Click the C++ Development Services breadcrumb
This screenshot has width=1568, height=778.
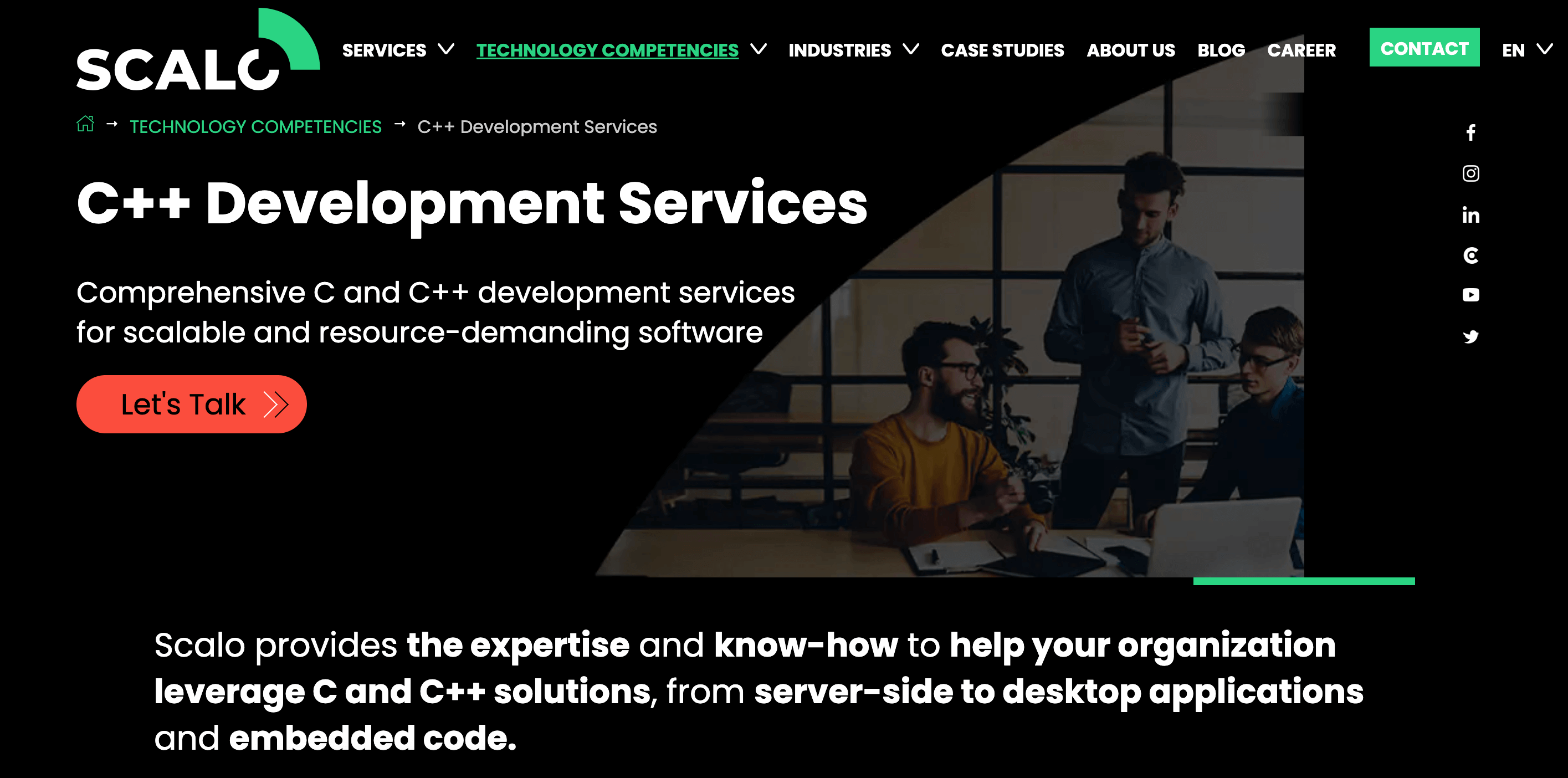pos(537,126)
